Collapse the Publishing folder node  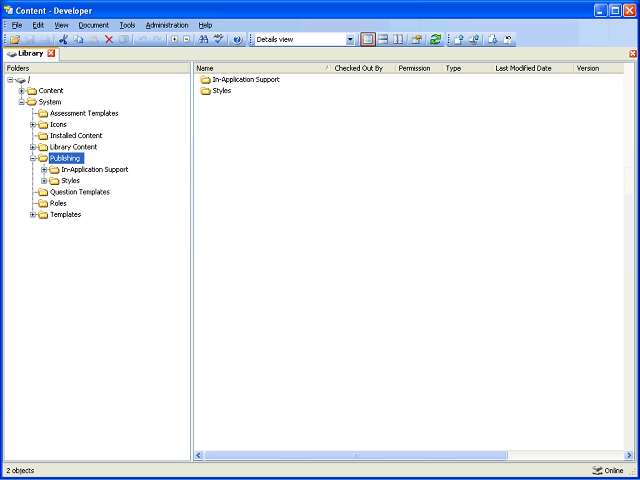(33, 158)
